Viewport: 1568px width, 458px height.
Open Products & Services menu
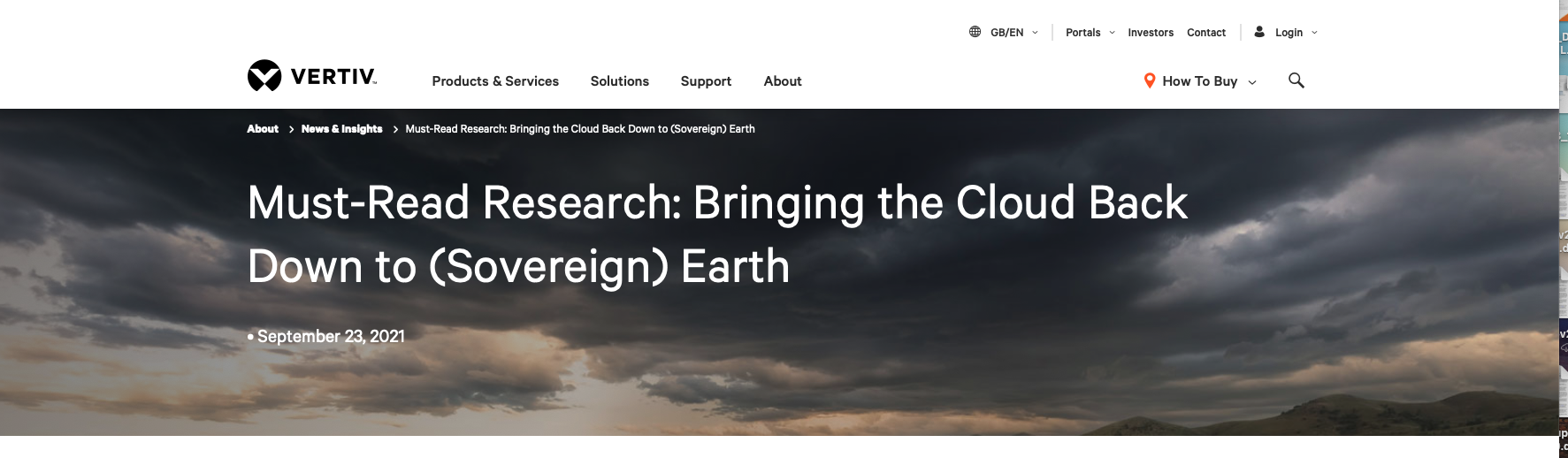click(x=495, y=81)
